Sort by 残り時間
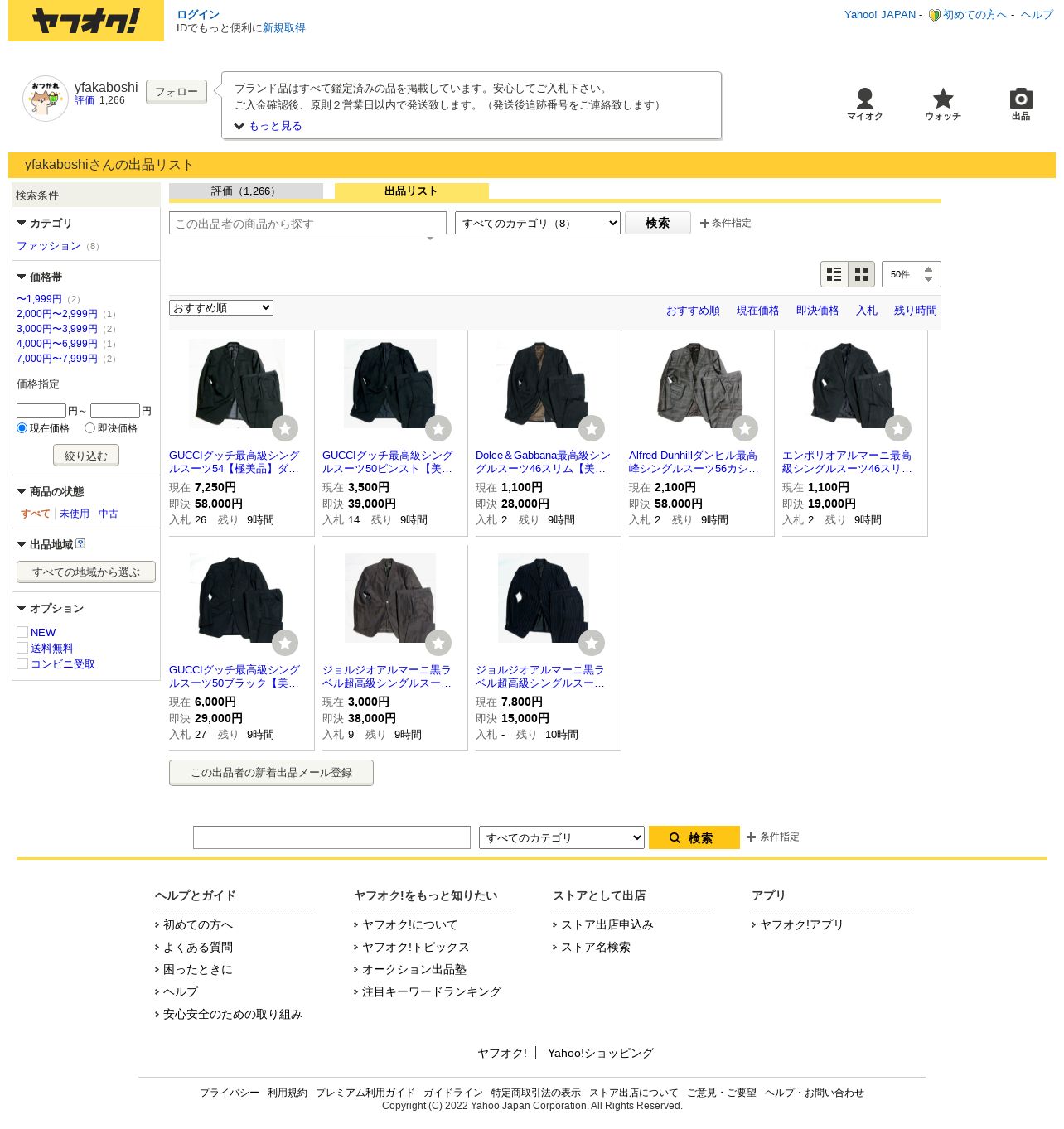Screen dimensions: 1064x1129 pyautogui.click(x=916, y=311)
